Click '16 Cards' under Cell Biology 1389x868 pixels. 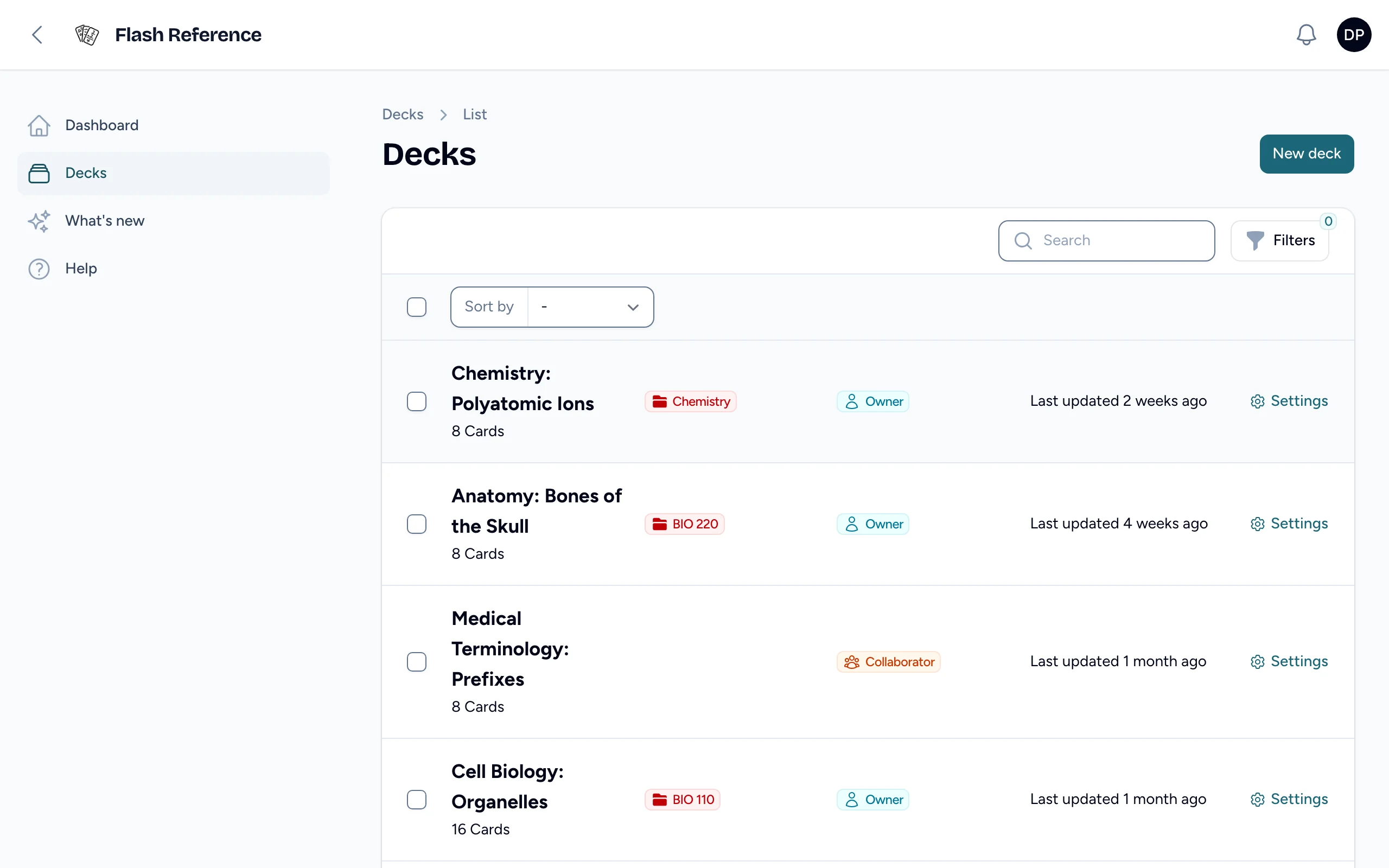tap(480, 829)
